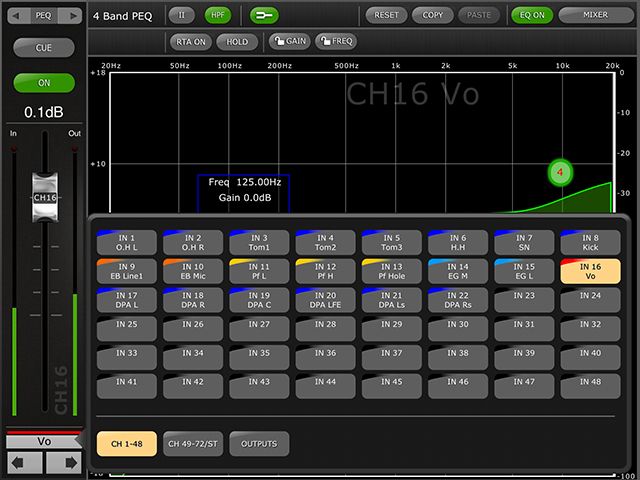Toggle the FREQ lock button
The width and height of the screenshot is (640, 480).
coord(335,41)
